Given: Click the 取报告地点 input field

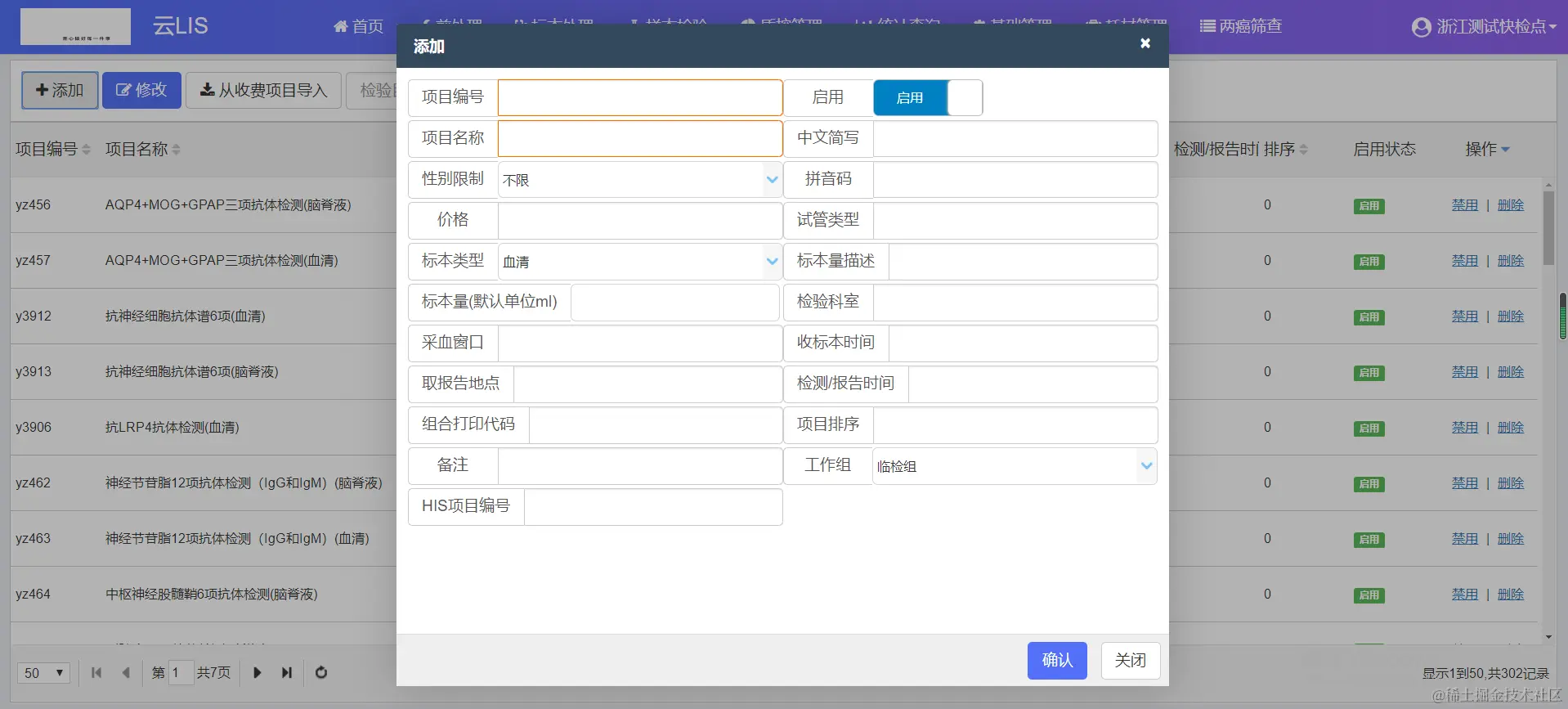Looking at the screenshot, I should point(647,384).
